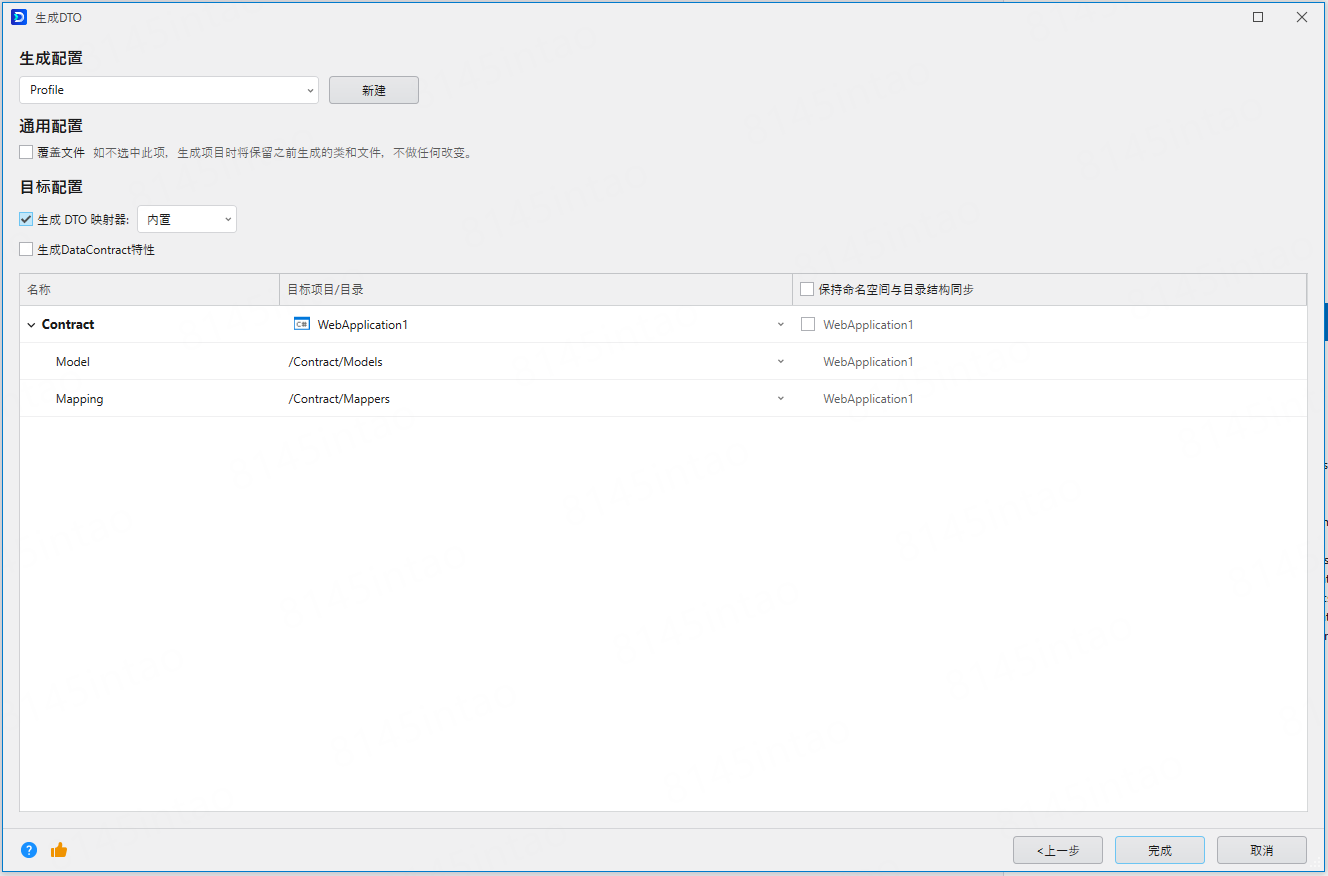Close the dialog with the X icon
The height and width of the screenshot is (876, 1328).
[x=1301, y=17]
